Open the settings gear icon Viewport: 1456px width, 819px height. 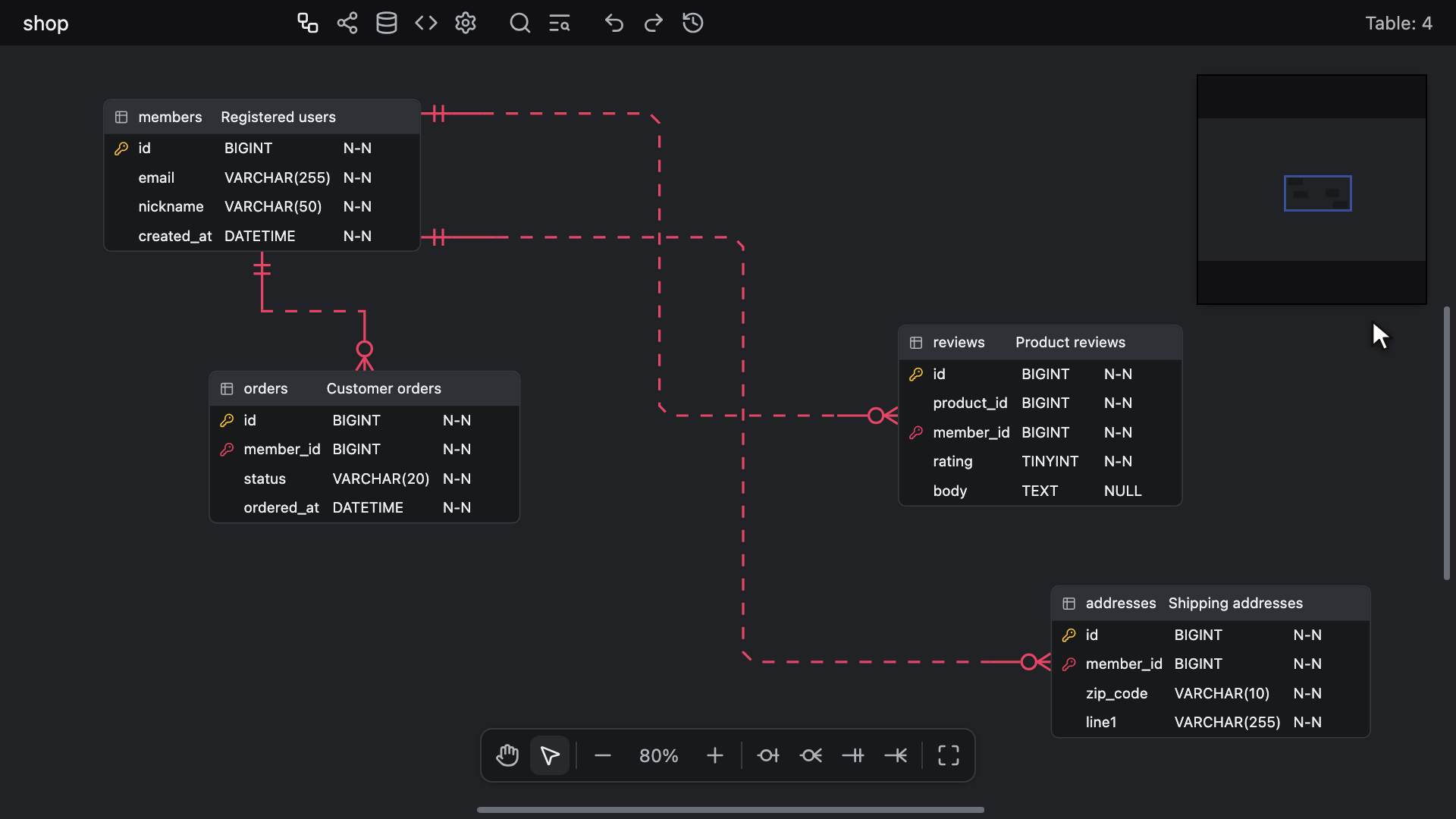pyautogui.click(x=466, y=23)
